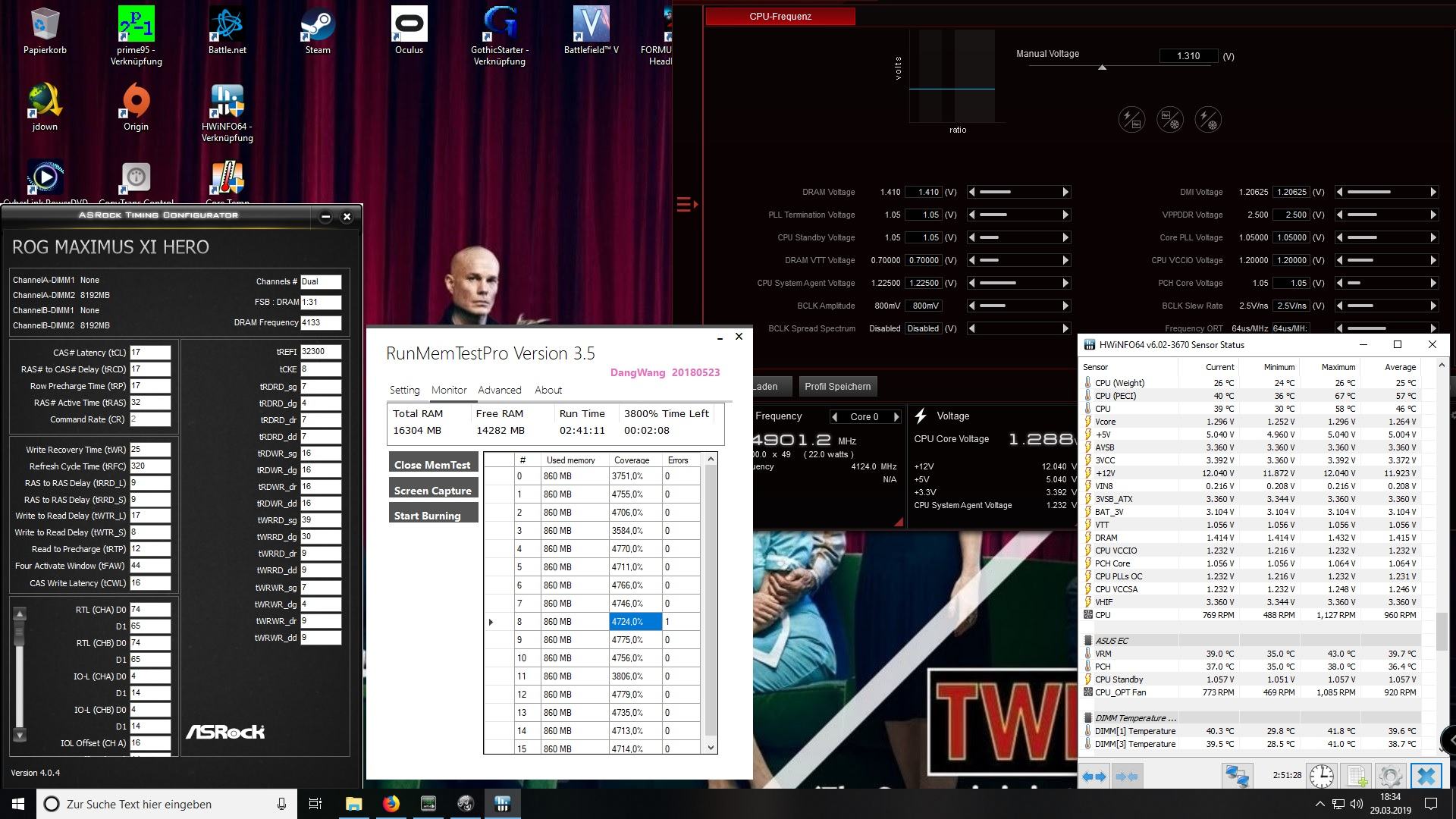Screen dimensions: 1456x819
Task: Click the CAS# Latency (tCL) value field
Action: pos(150,353)
